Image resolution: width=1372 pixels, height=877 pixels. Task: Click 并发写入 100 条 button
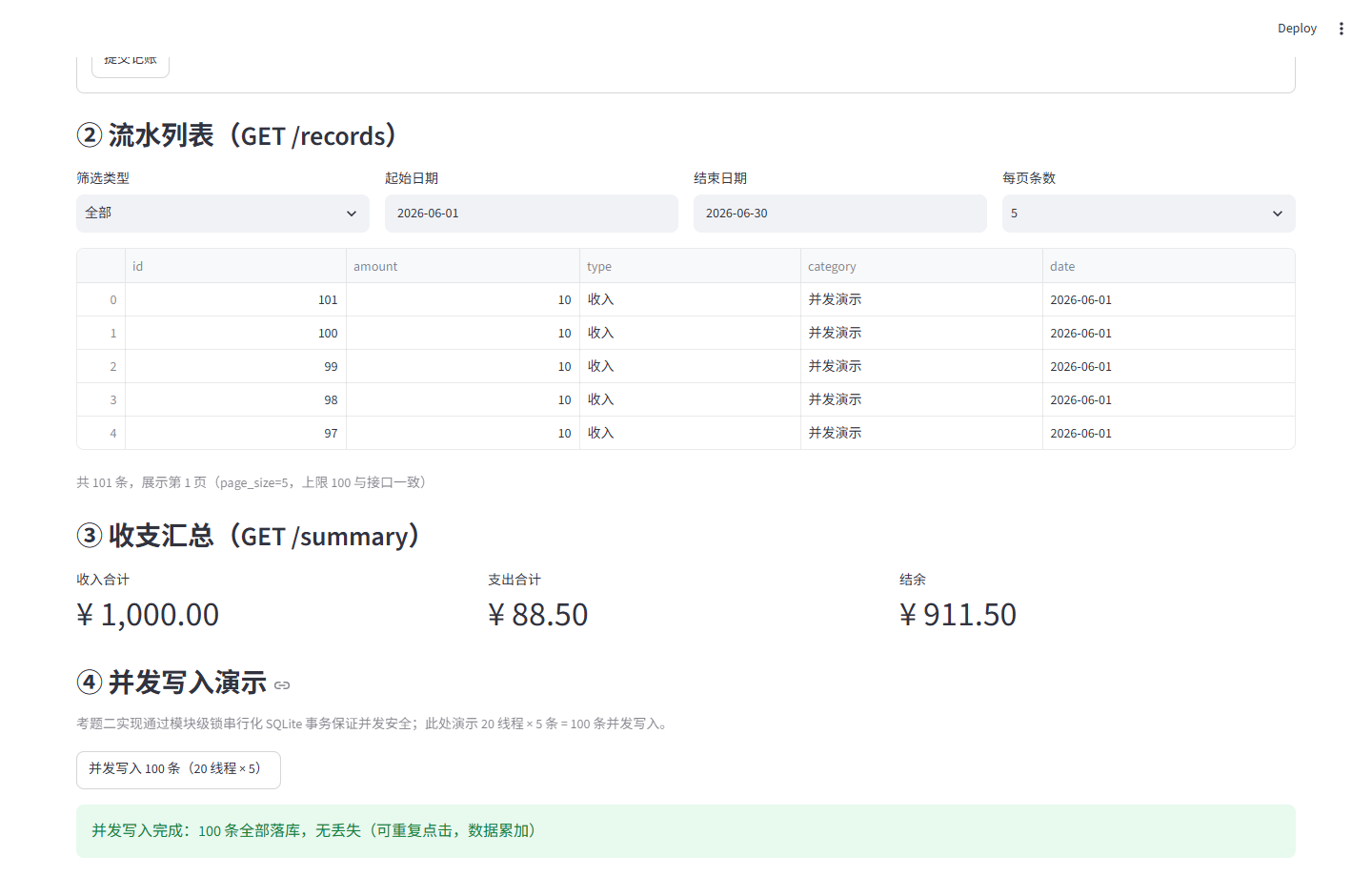178,769
